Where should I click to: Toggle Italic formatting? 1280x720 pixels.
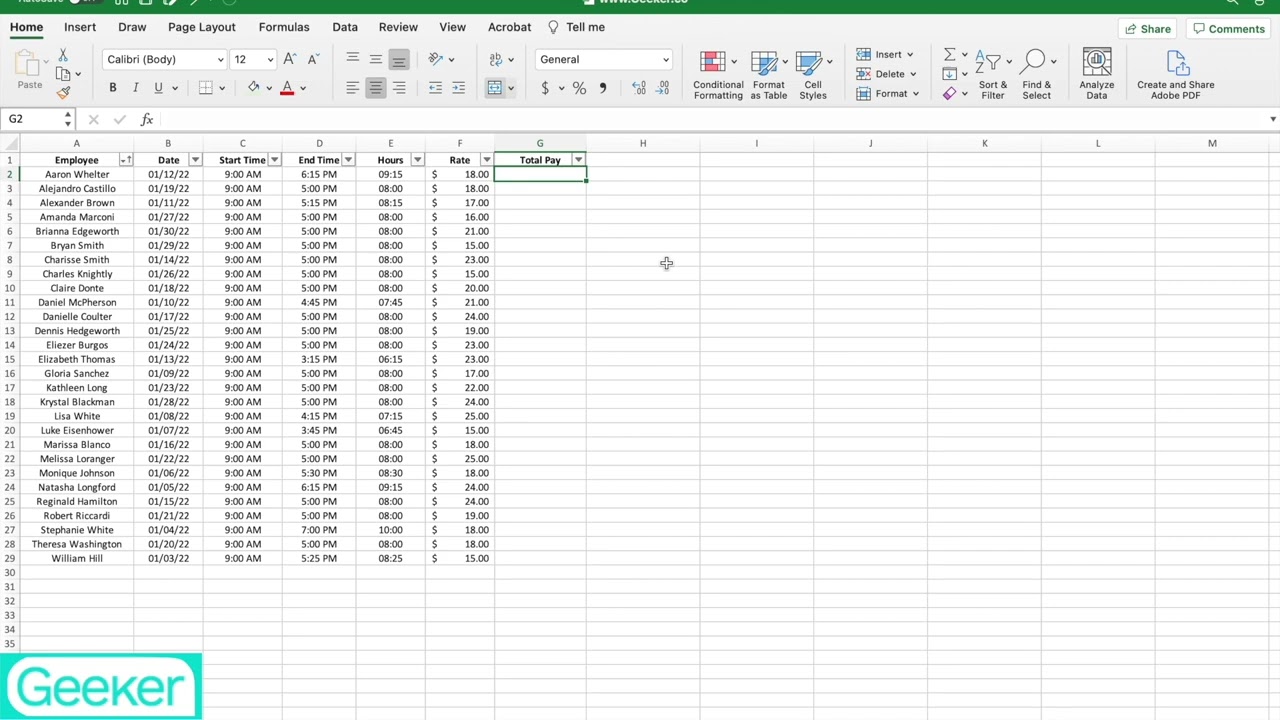pos(135,88)
